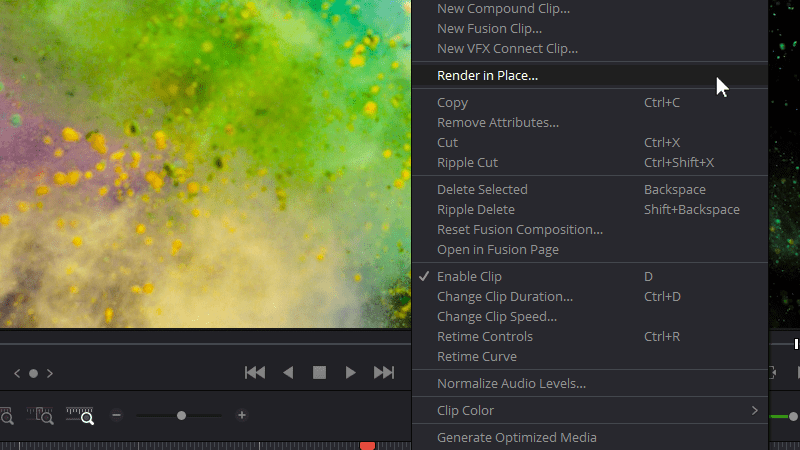Click the timeline zoom slider handle
This screenshot has height=450, width=800.
tap(181, 415)
